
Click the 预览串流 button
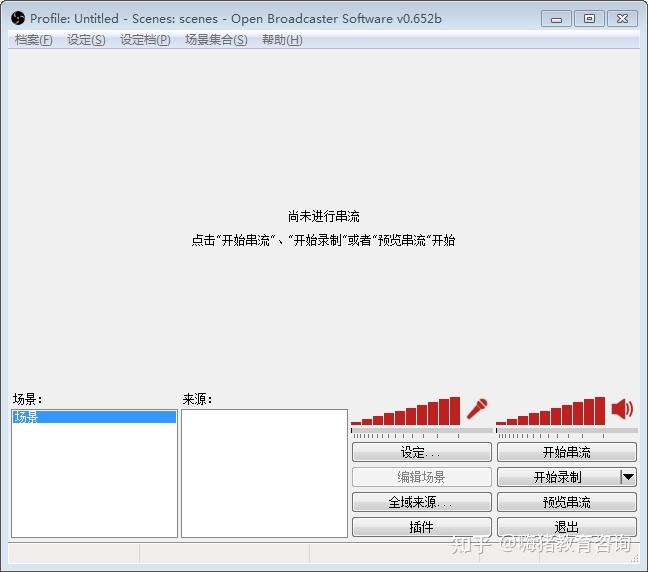pos(567,502)
